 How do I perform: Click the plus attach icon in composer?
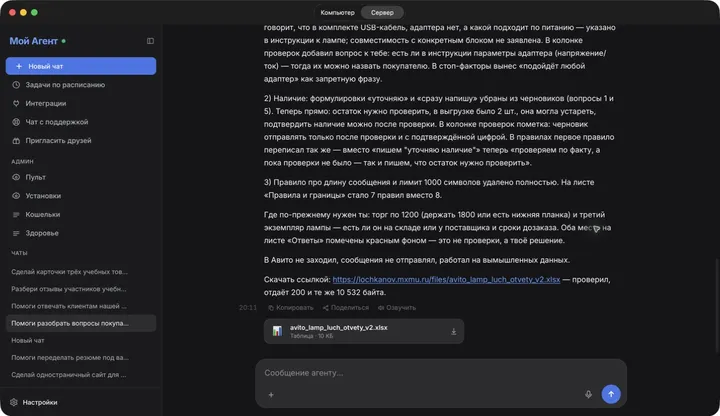pyautogui.click(x=271, y=394)
